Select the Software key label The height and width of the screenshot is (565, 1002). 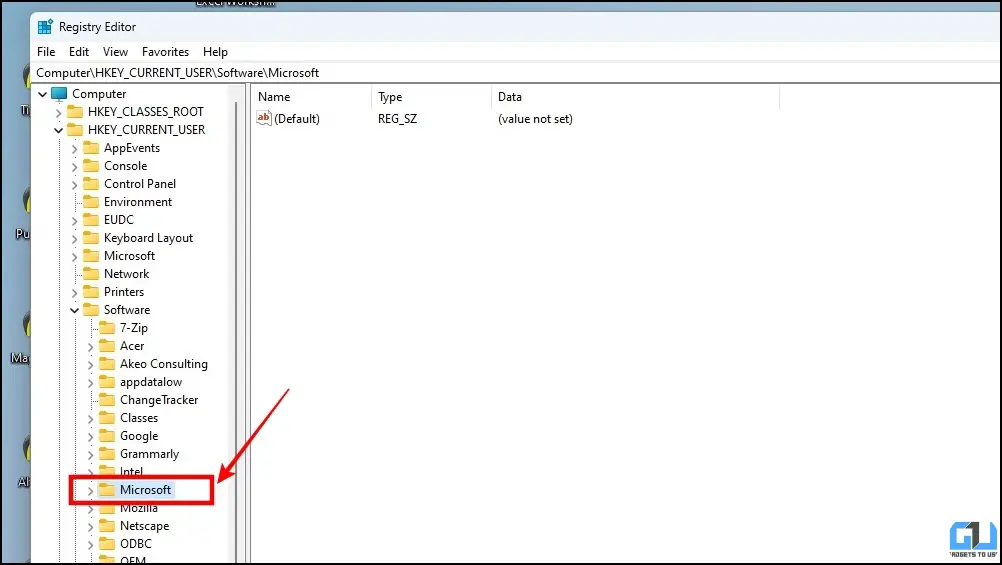pyautogui.click(x=127, y=309)
